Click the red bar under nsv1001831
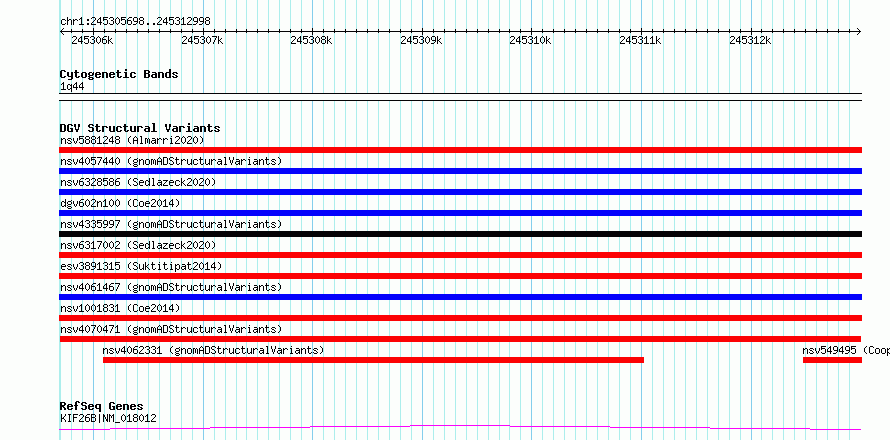This screenshot has width=890, height=440. (x=461, y=318)
